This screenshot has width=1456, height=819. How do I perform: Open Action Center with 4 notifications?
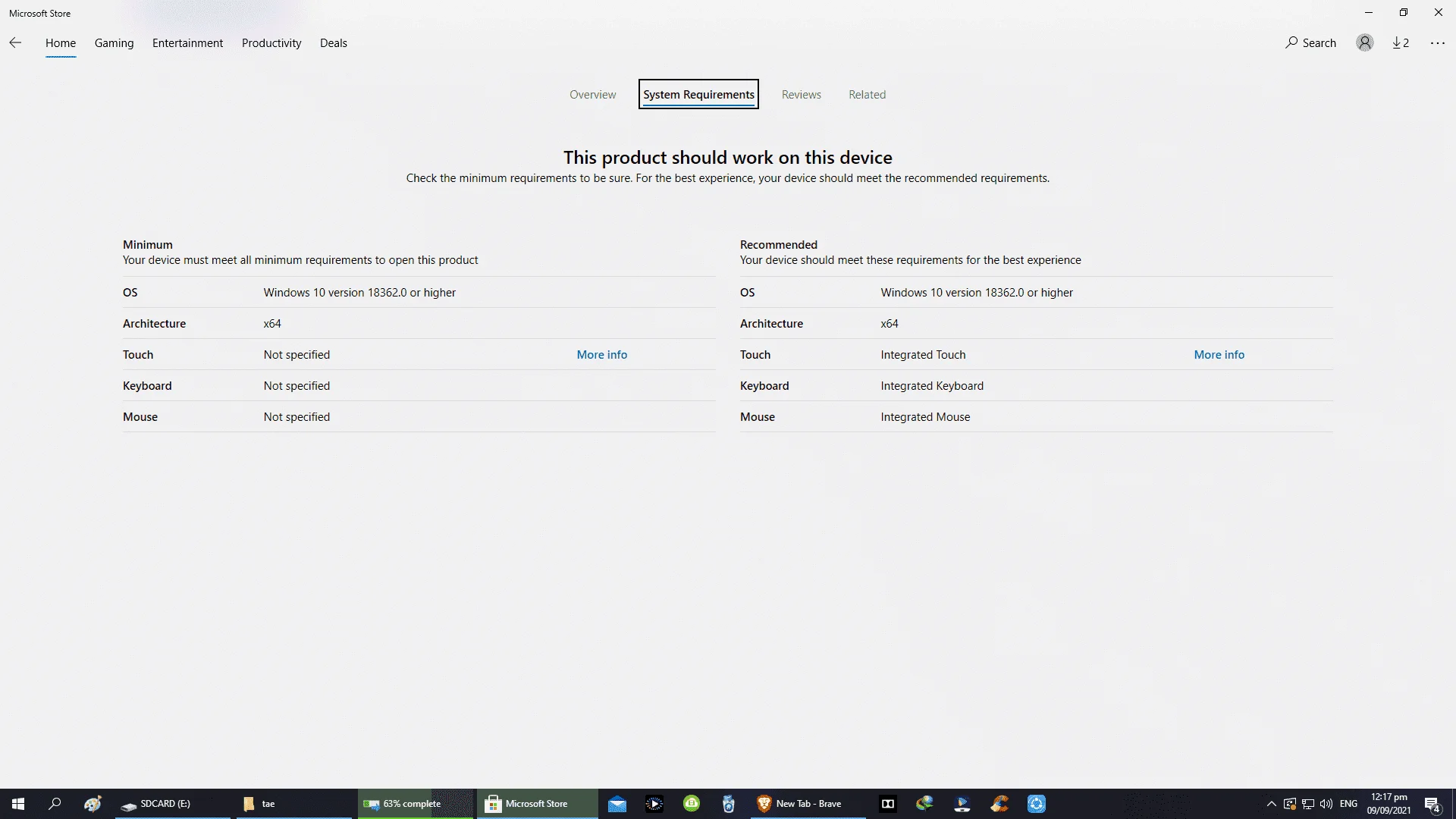[x=1432, y=804]
